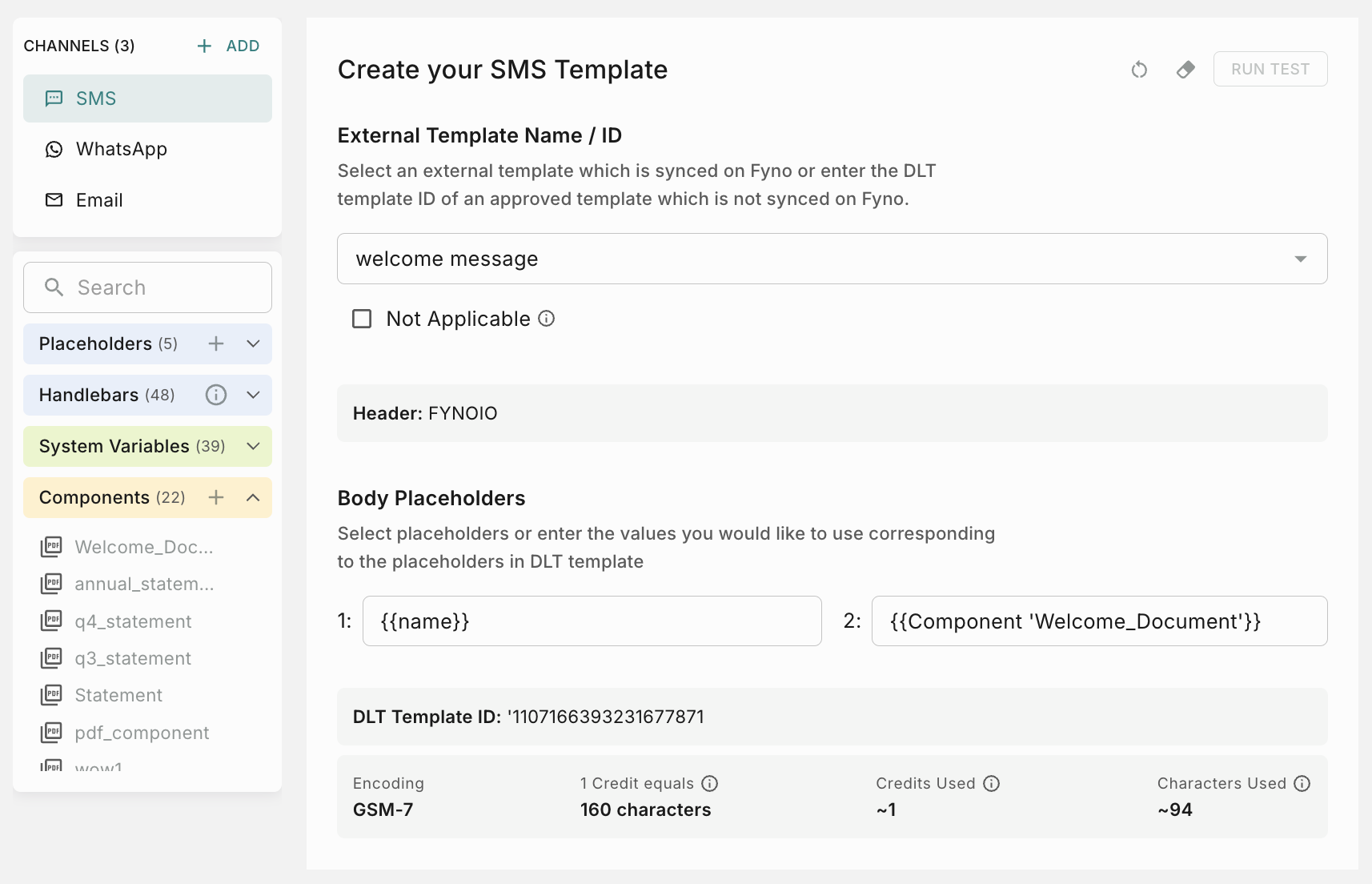
Task: Click the info icon beside Handlebars
Action: click(216, 395)
